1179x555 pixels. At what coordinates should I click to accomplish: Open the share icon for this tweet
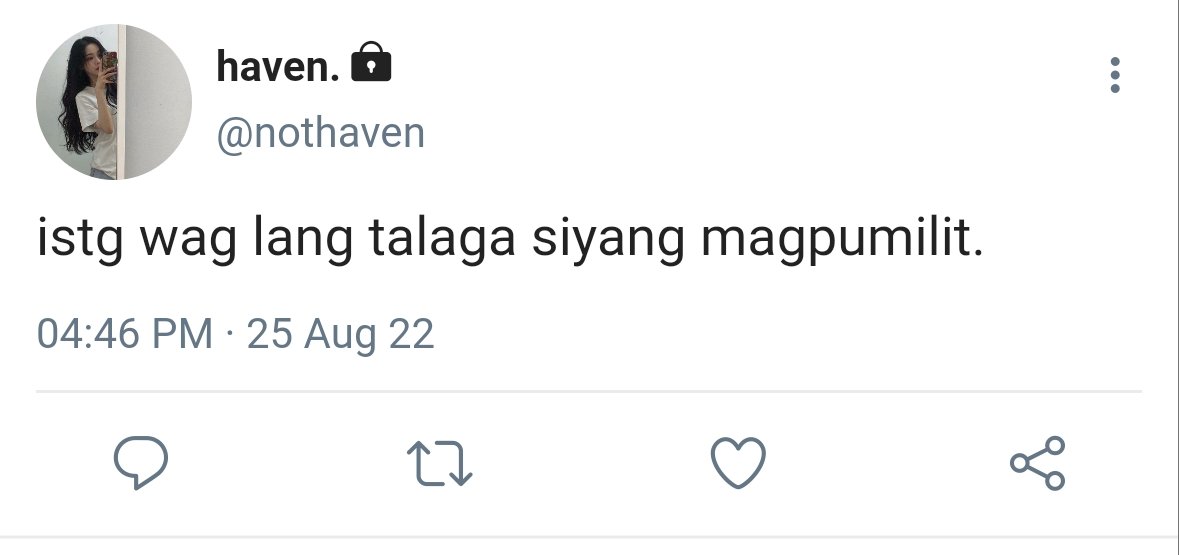click(x=1038, y=462)
